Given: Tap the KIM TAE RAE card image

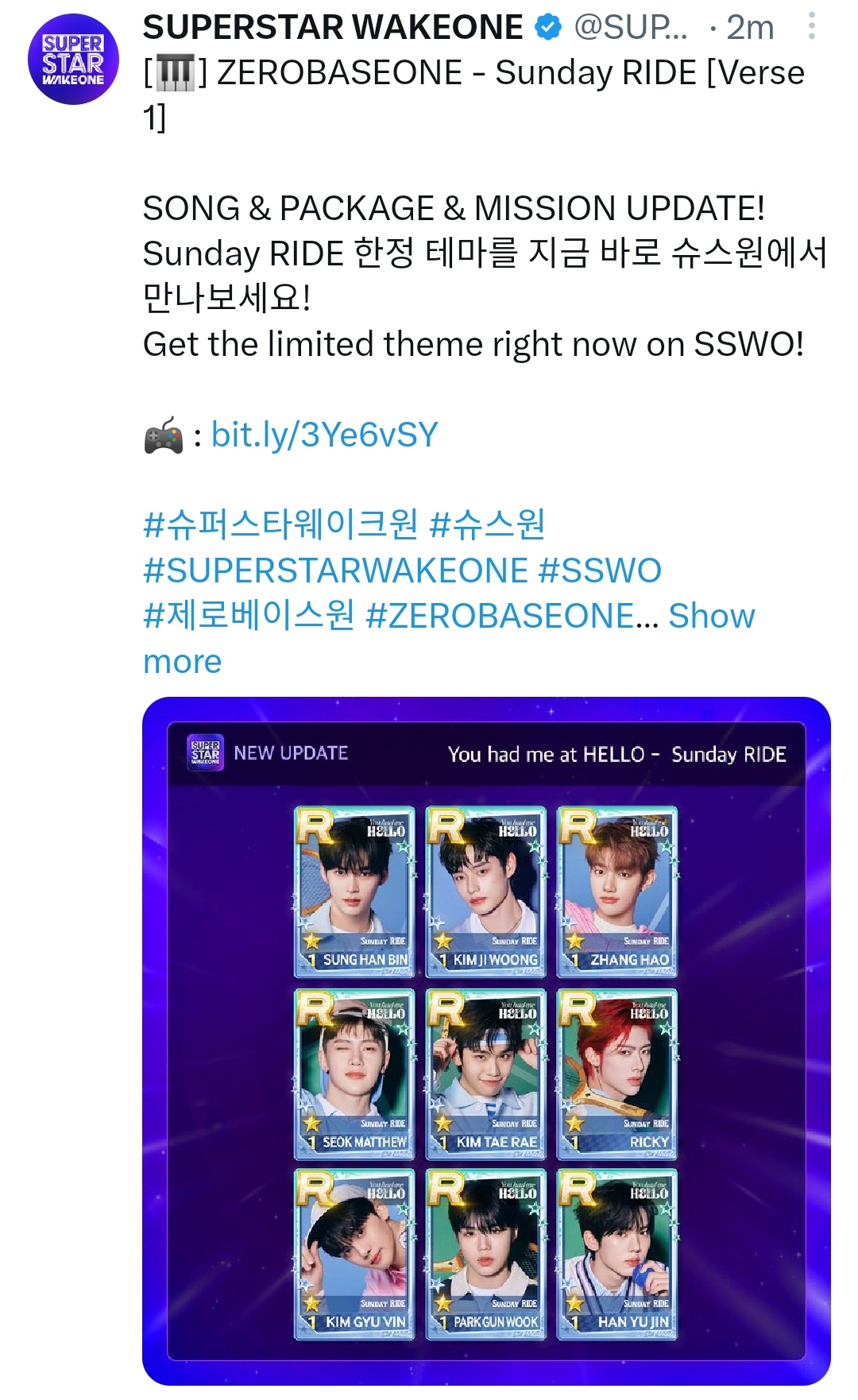Looking at the screenshot, I should (x=486, y=1073).
